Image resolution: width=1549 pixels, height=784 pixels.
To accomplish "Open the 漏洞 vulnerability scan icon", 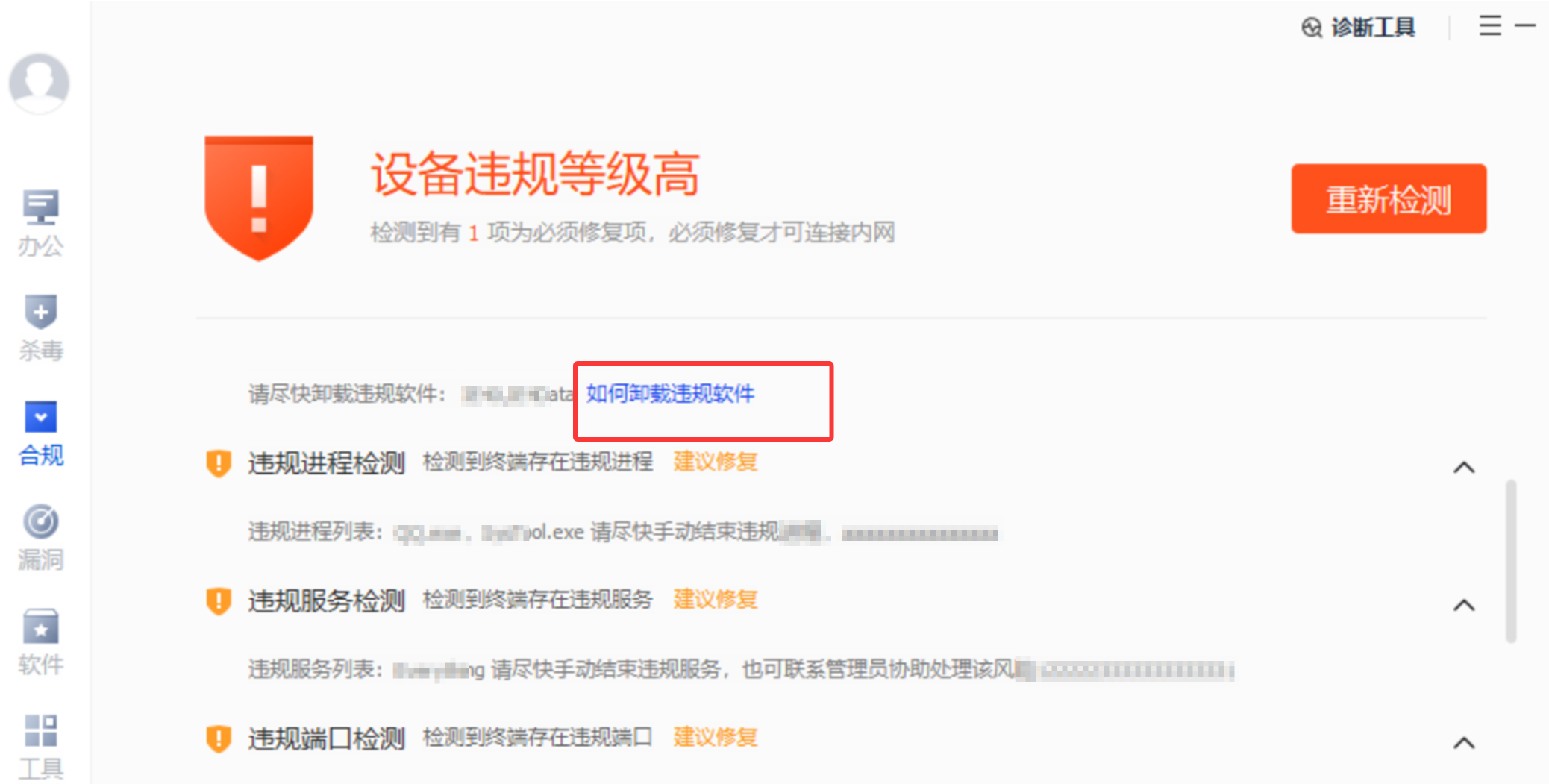I will point(40,521).
